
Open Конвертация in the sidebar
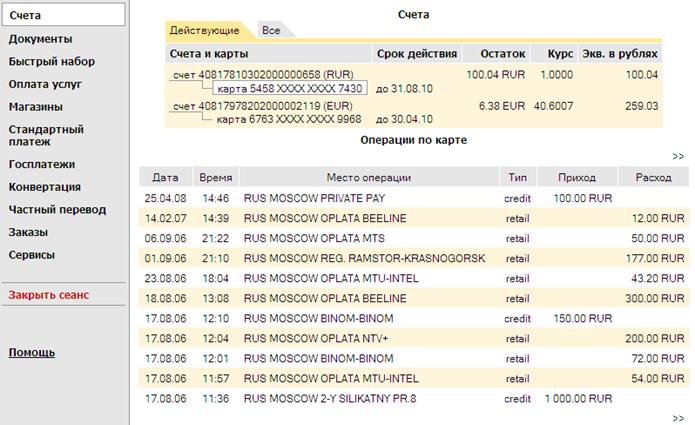point(45,187)
